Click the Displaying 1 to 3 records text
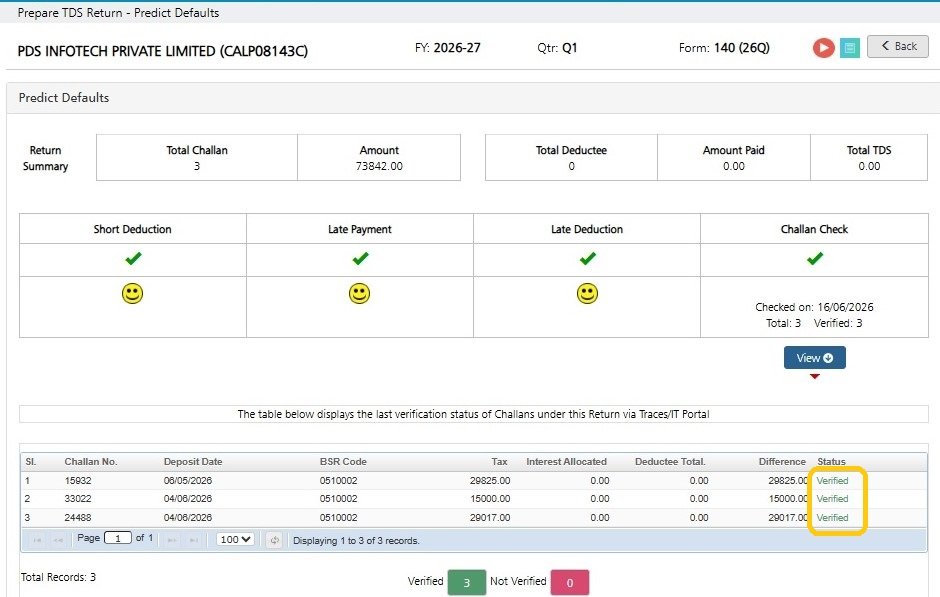Screen dimensions: 940x597 point(356,541)
